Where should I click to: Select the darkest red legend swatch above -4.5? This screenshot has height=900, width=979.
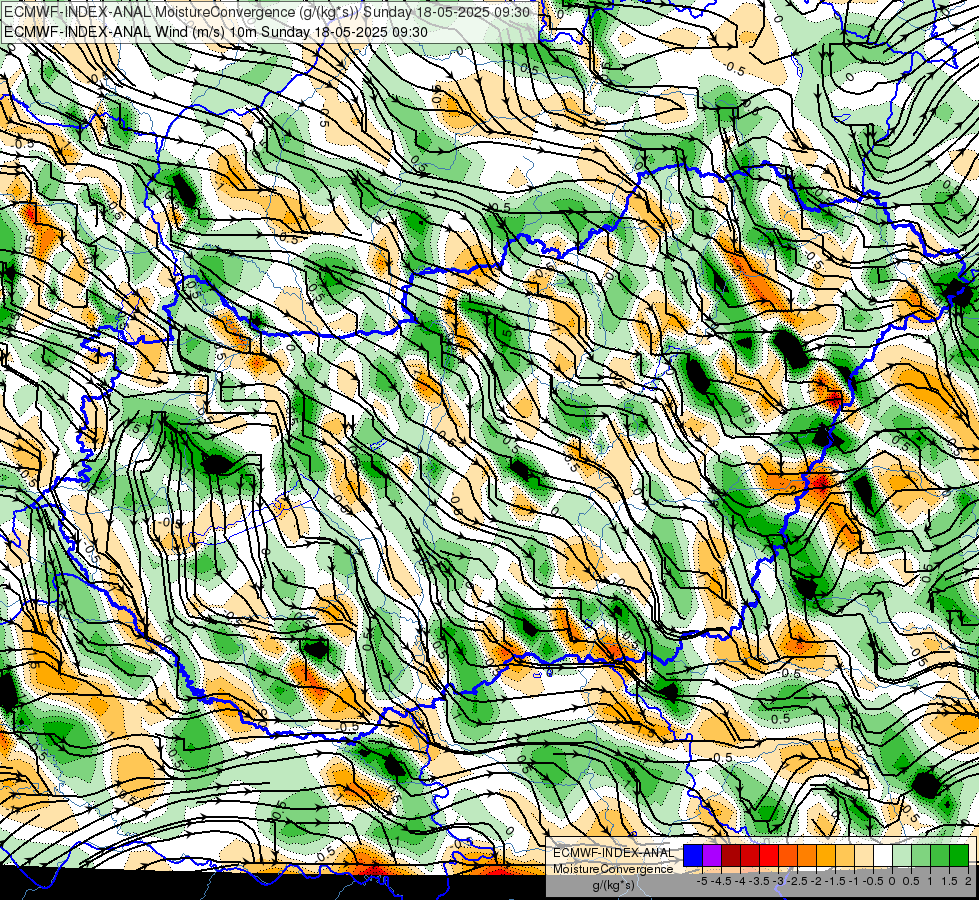(x=731, y=856)
